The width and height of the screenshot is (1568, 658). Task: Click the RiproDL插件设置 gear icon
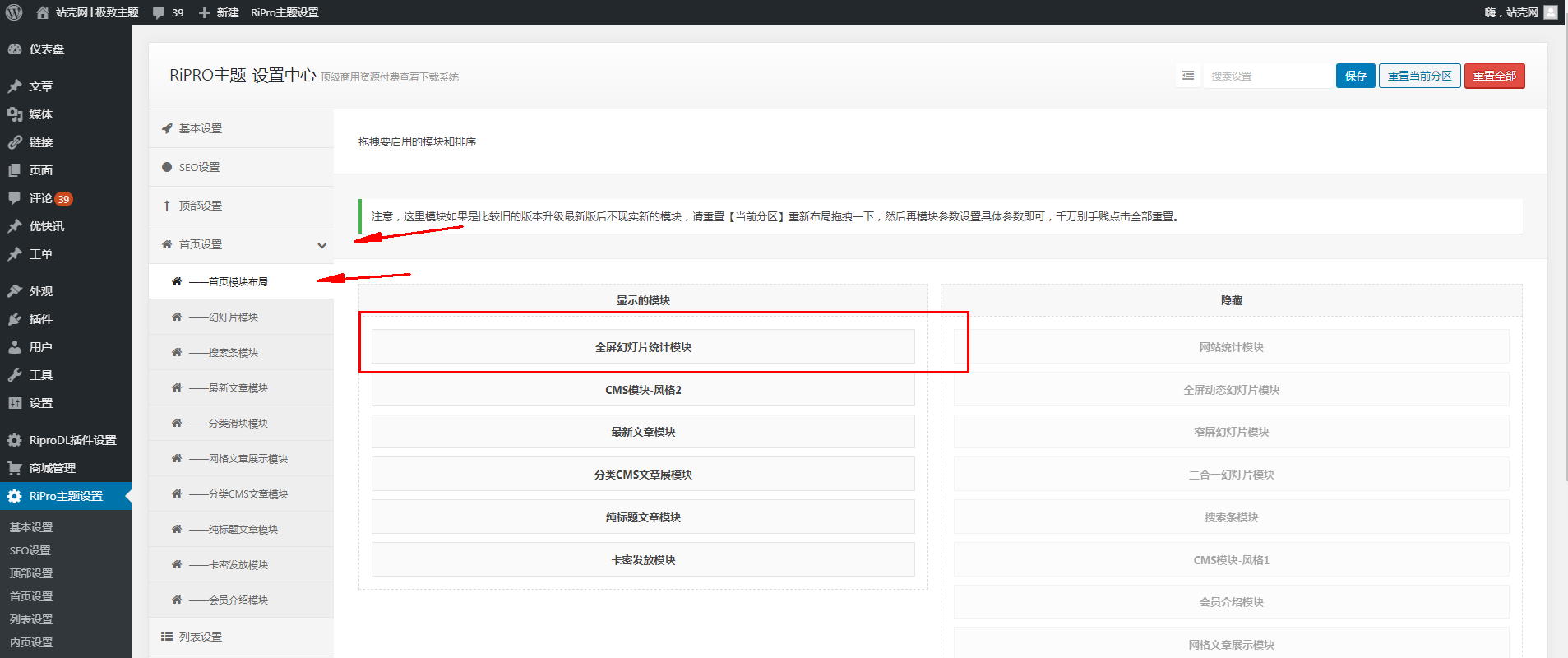pos(15,440)
